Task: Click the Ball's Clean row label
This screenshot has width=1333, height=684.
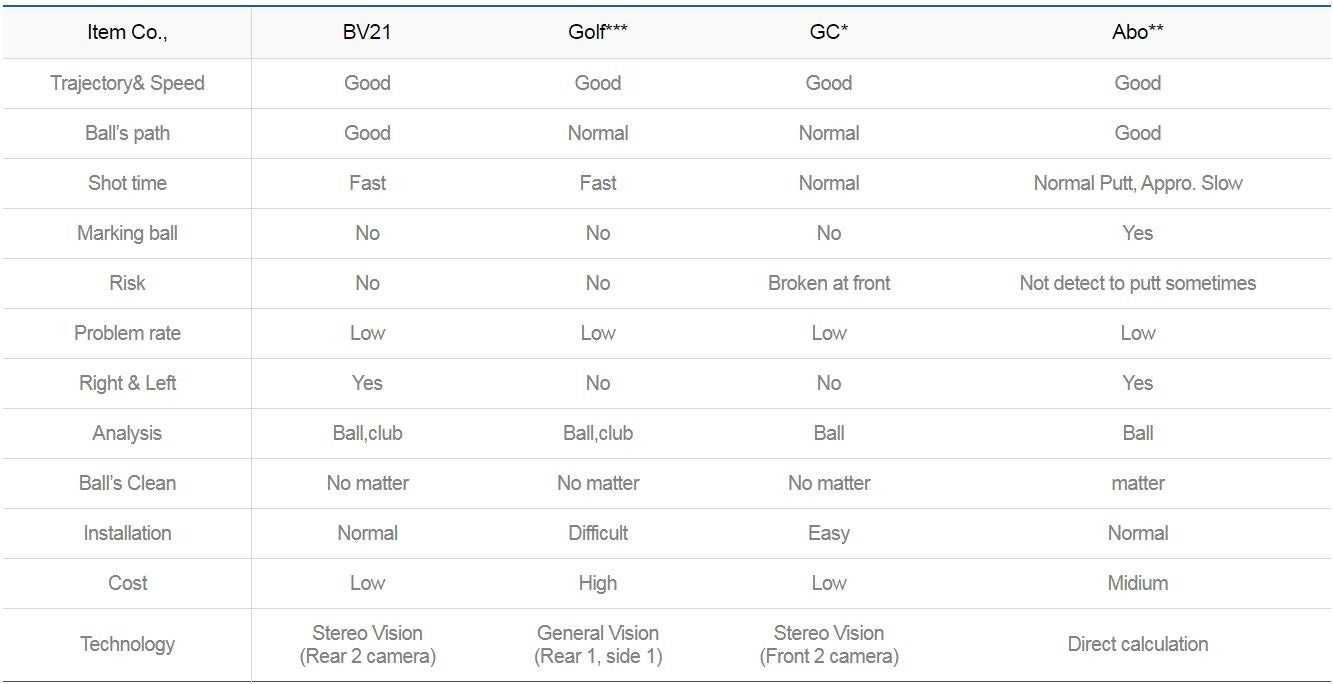Action: [x=127, y=483]
